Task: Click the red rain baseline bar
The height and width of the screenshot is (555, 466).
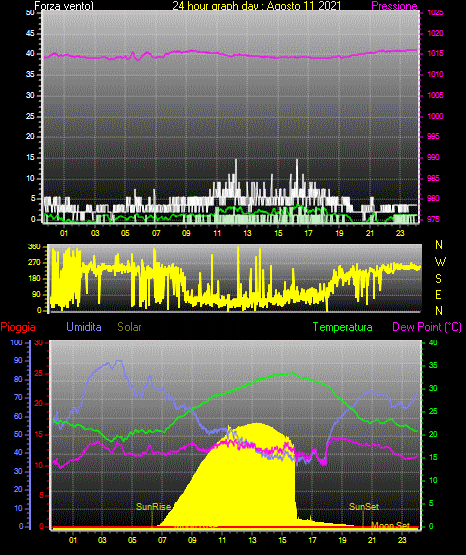Action: coord(235,527)
